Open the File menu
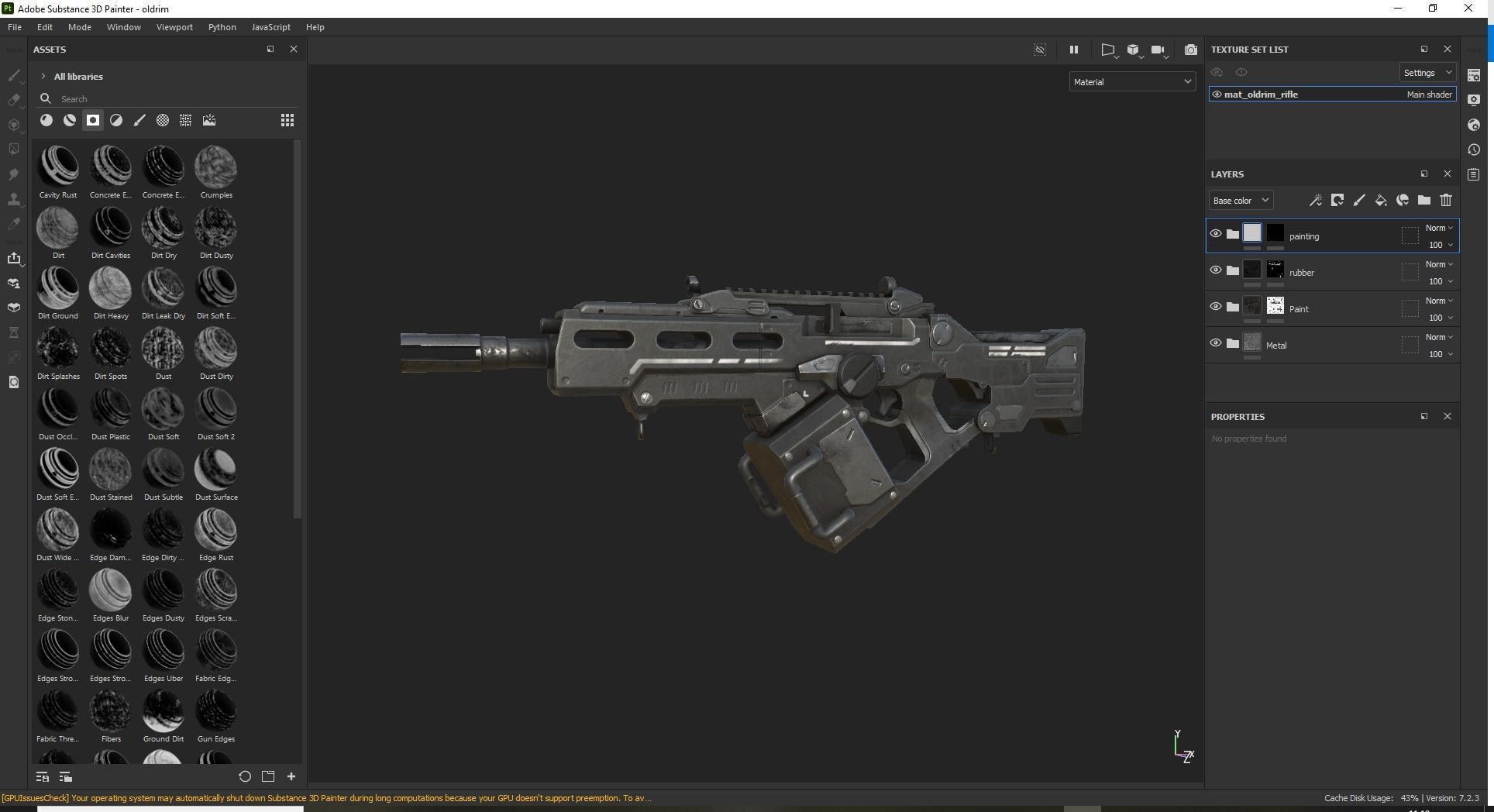Image resolution: width=1494 pixels, height=812 pixels. [15, 27]
